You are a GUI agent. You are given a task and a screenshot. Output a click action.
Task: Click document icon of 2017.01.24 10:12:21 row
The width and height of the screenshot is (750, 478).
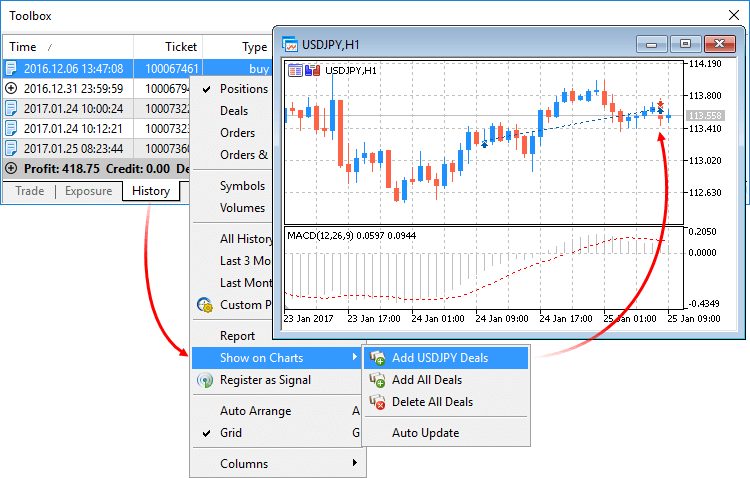tap(11, 129)
